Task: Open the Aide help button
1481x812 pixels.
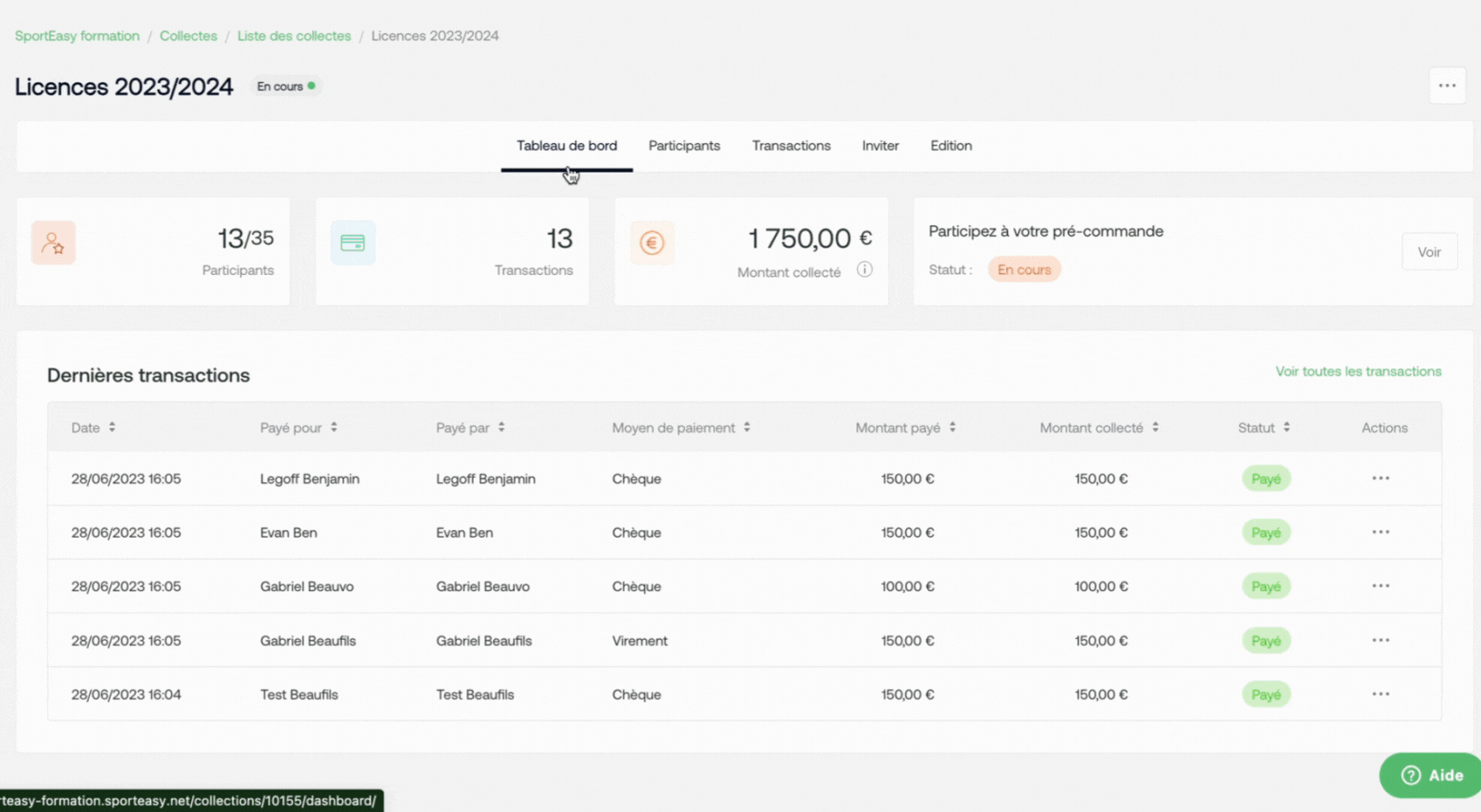Action: coord(1430,775)
